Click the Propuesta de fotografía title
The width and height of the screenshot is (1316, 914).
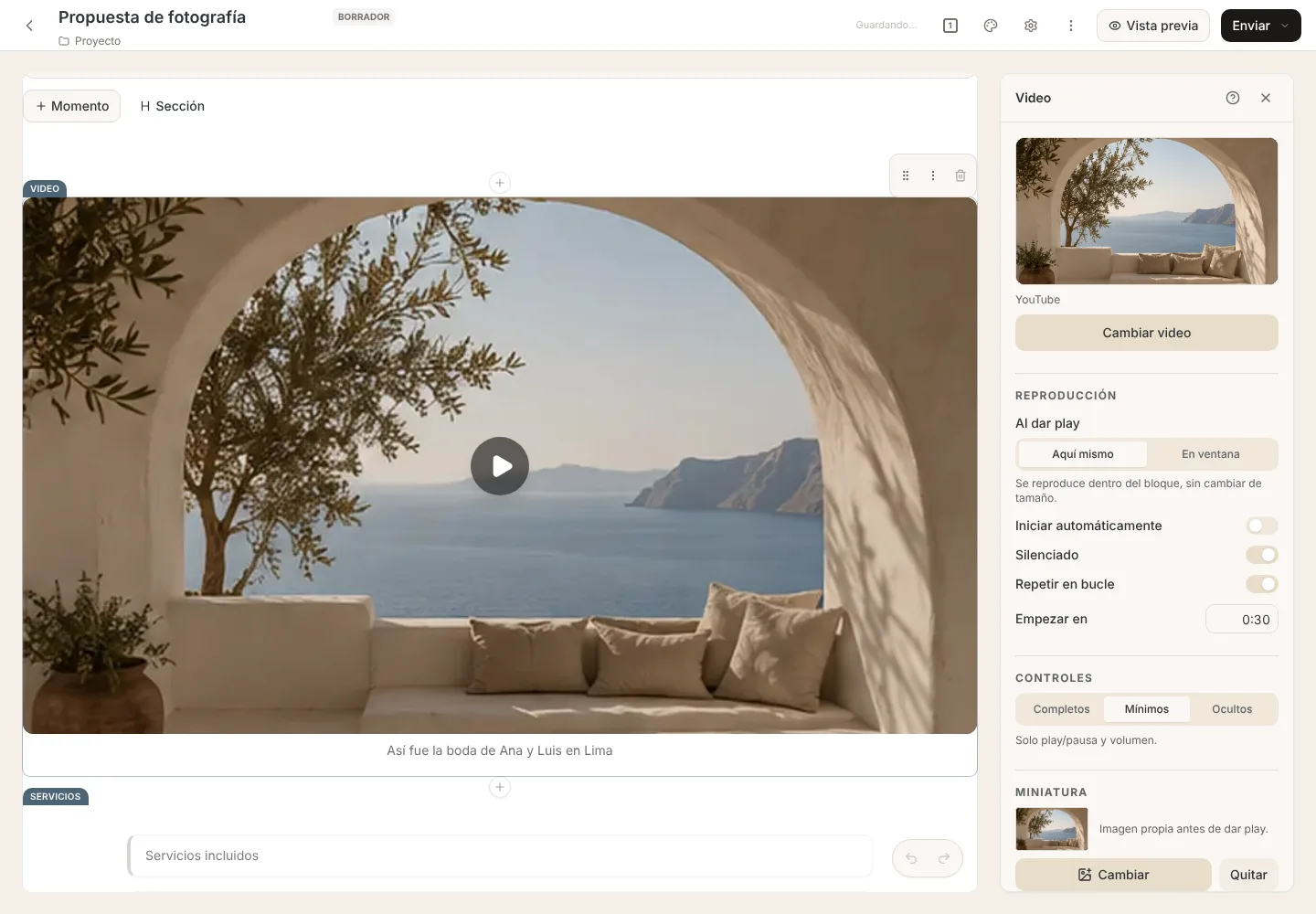152,17
